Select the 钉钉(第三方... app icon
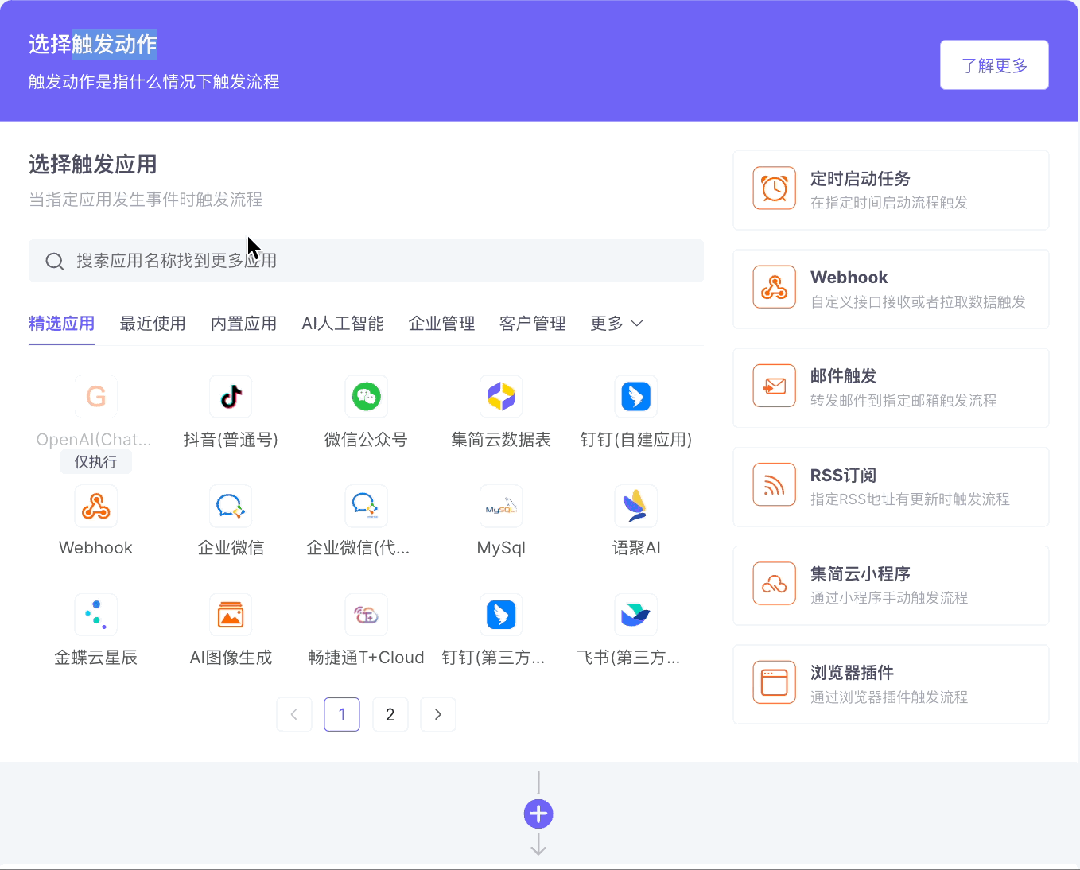Screen dimensions: 1080x870 [501, 614]
